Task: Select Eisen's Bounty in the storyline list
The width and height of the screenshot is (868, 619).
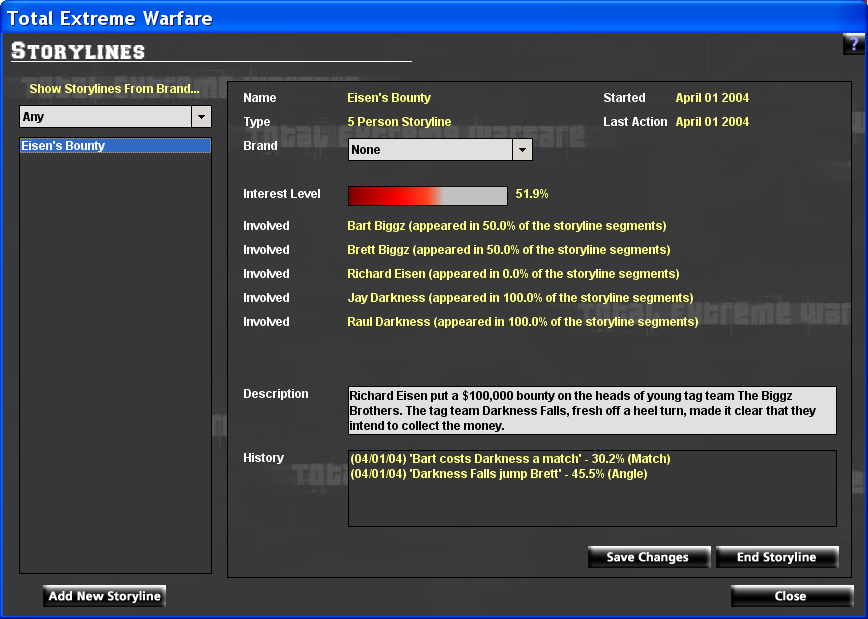Action: click(x=115, y=146)
